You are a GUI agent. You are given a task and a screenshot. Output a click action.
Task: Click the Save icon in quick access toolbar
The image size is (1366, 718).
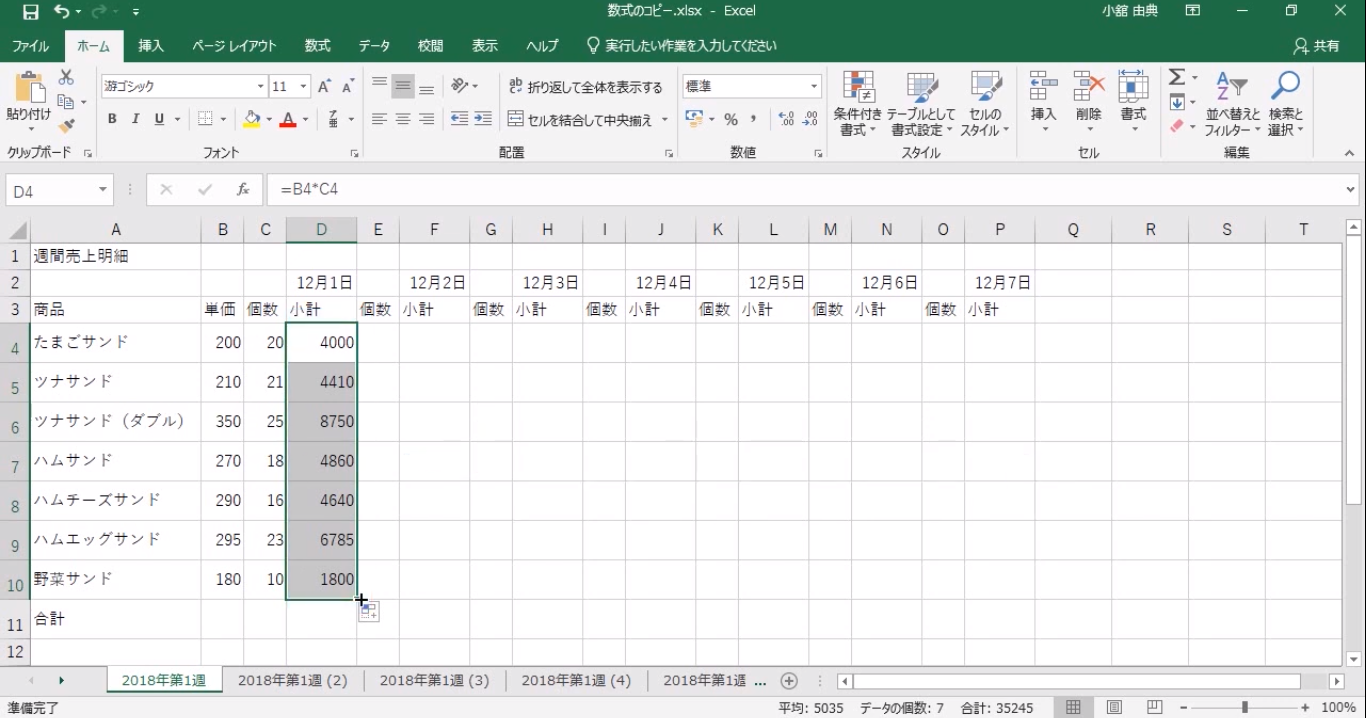(x=30, y=12)
